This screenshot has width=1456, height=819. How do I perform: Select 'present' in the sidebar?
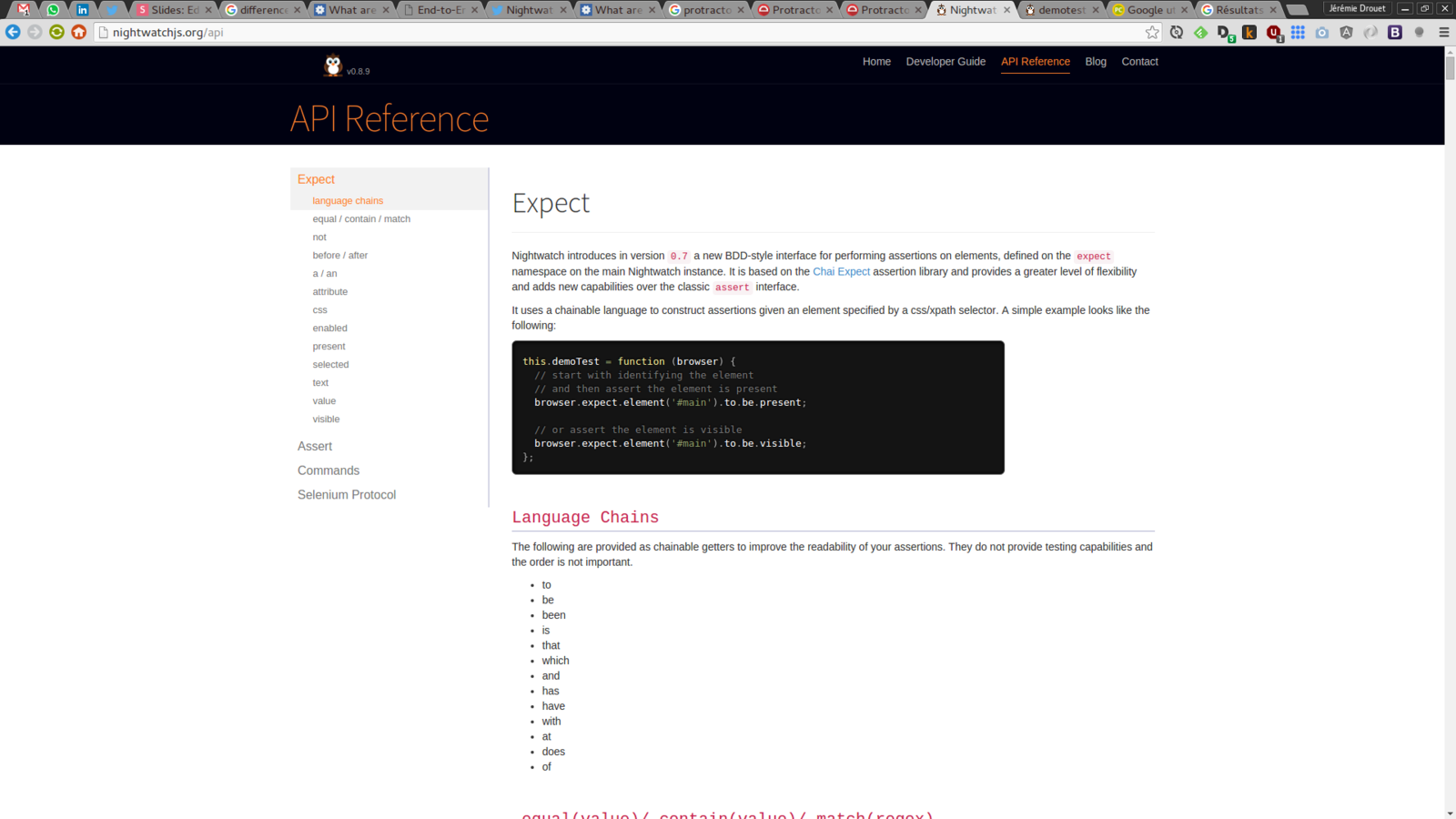(329, 346)
